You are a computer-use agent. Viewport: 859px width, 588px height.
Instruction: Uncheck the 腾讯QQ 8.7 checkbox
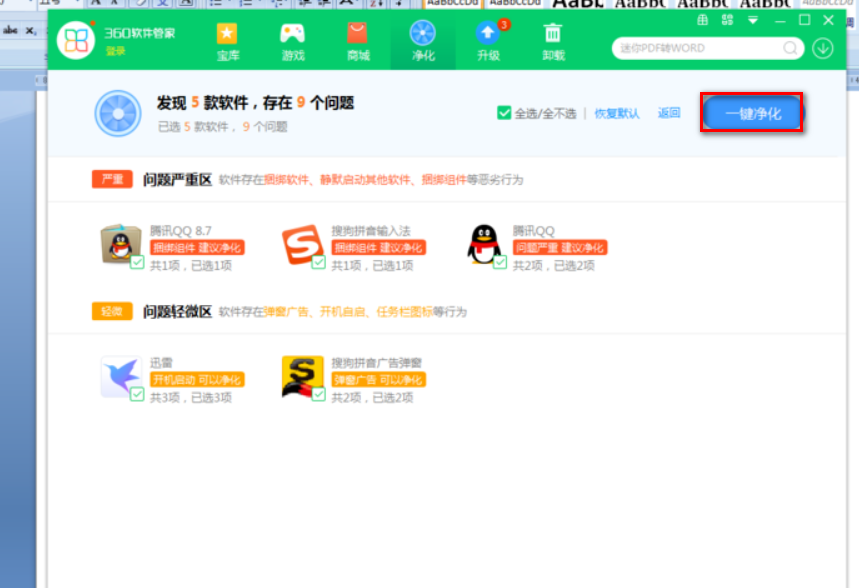tap(137, 262)
